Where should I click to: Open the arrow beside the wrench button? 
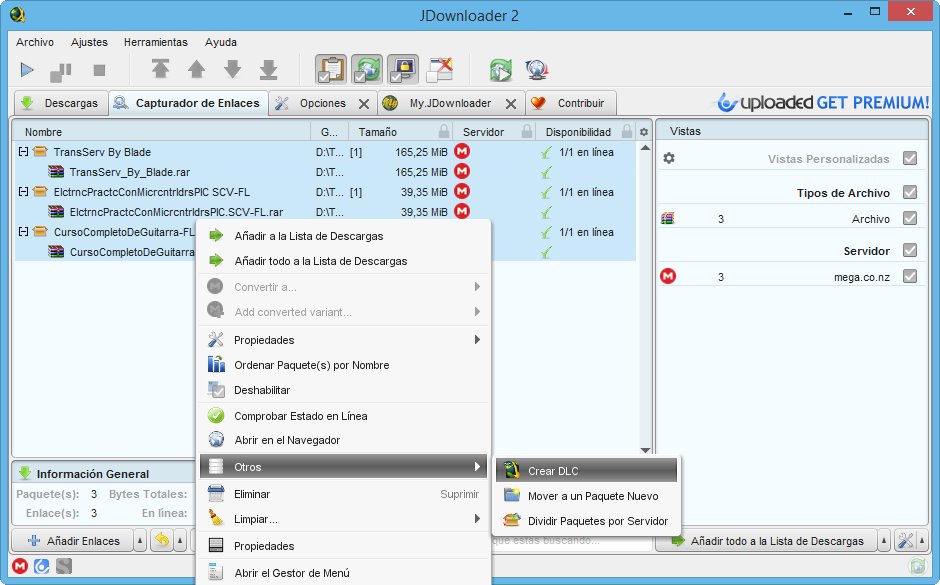coord(922,541)
